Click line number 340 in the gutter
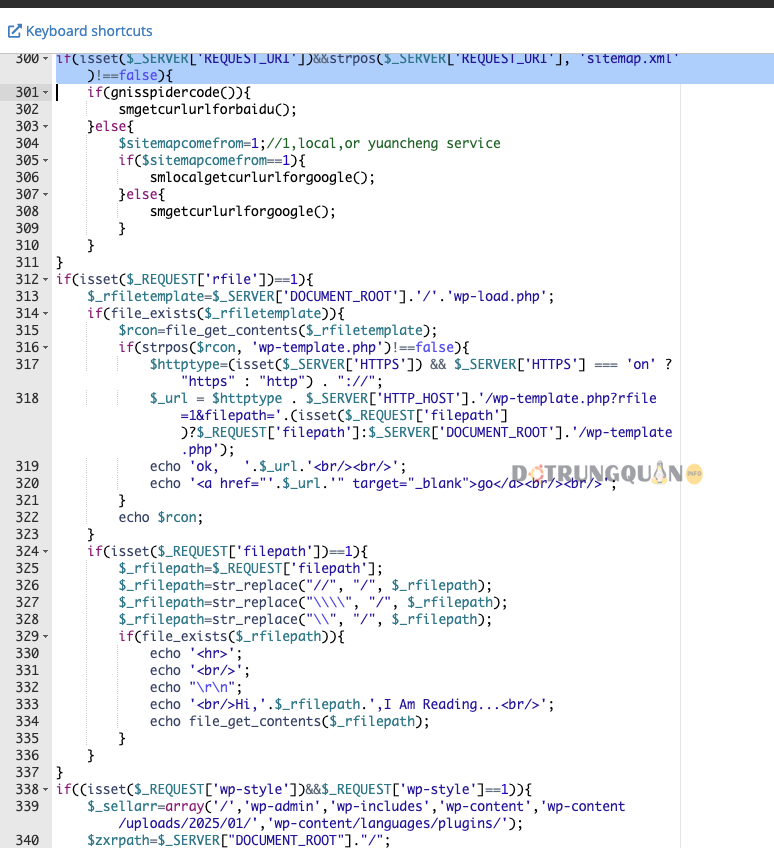The width and height of the screenshot is (774, 848). [x=27, y=840]
